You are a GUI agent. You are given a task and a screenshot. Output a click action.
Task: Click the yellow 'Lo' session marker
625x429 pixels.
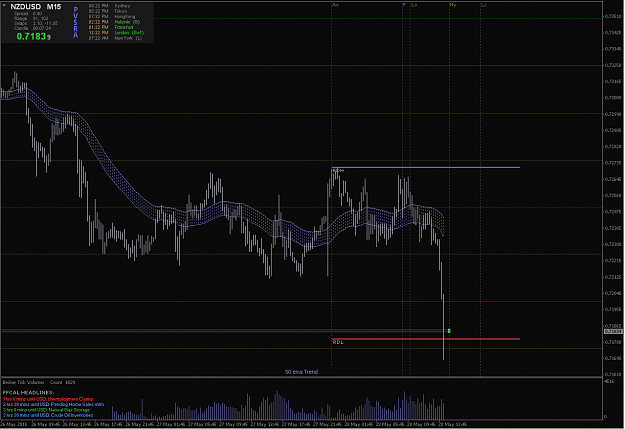414,5
